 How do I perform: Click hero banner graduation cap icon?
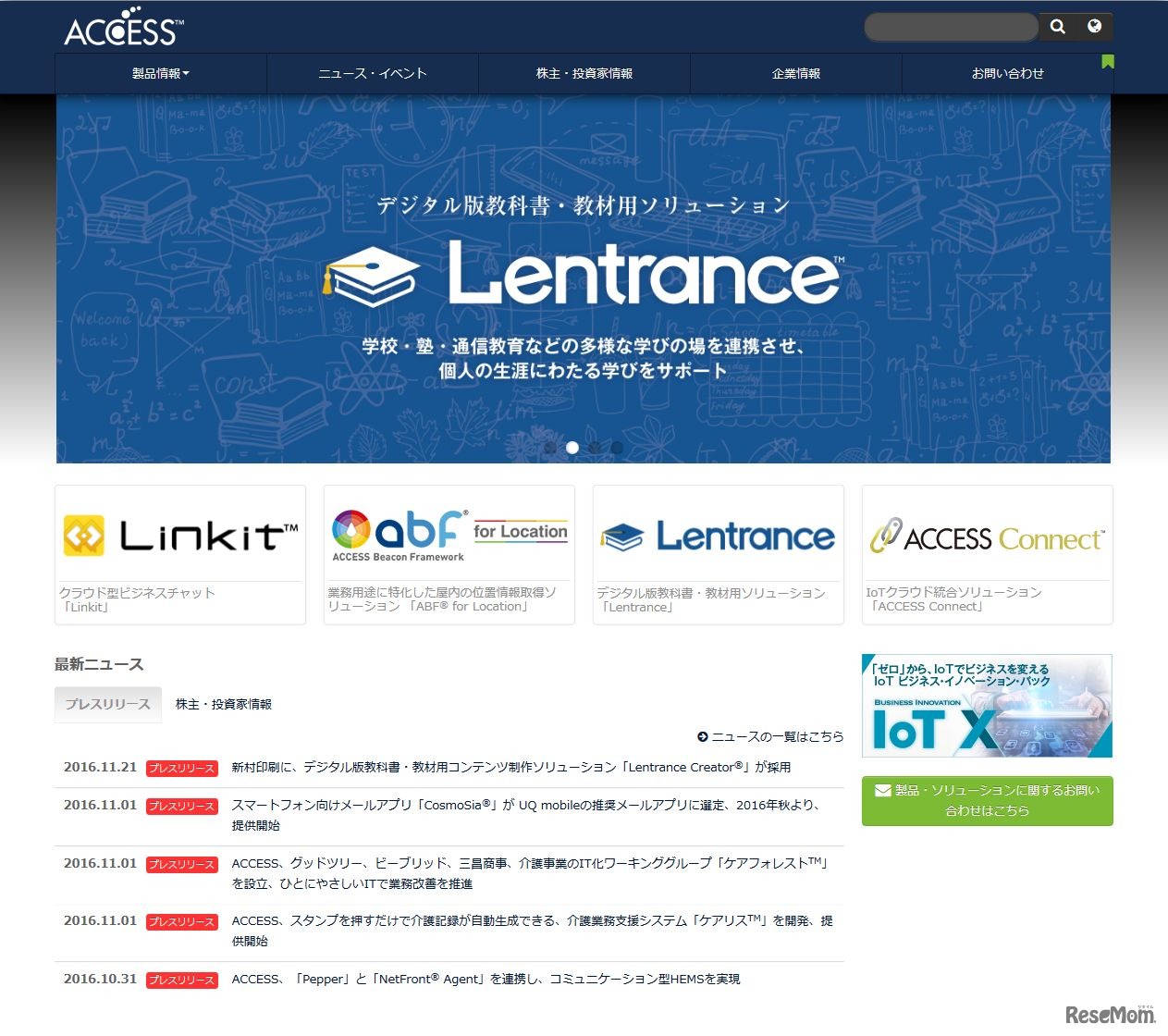click(370, 277)
